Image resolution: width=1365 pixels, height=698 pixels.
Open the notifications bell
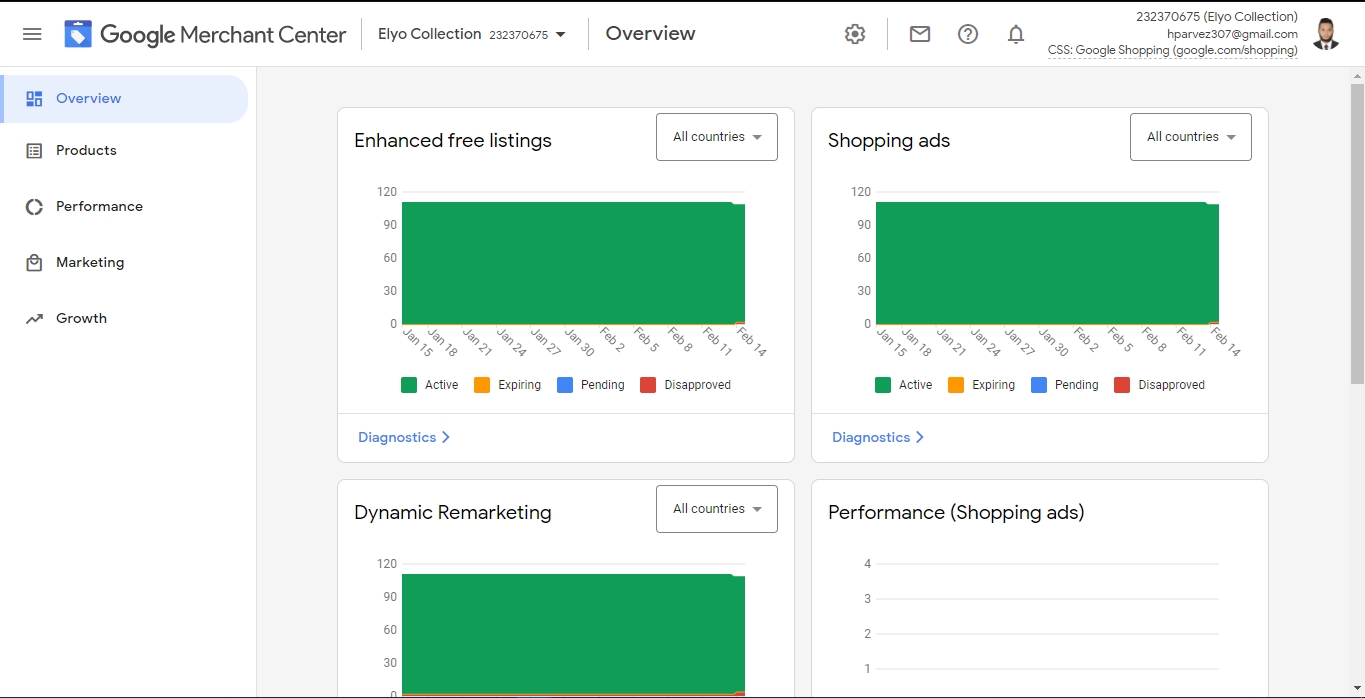pyautogui.click(x=1016, y=34)
